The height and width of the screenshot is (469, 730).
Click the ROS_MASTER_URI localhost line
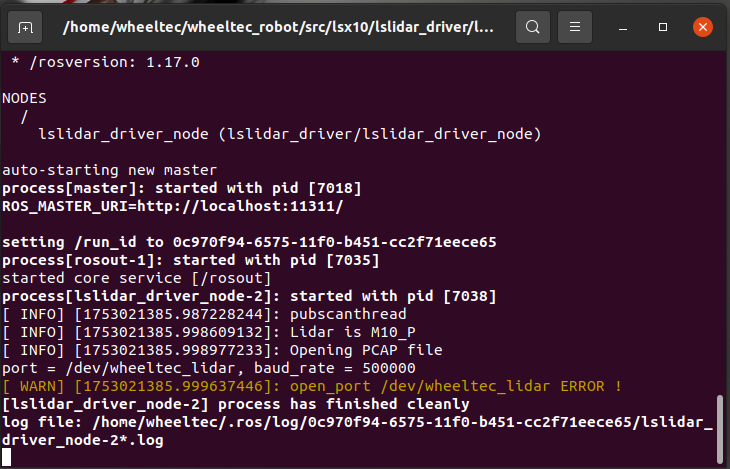point(173,206)
